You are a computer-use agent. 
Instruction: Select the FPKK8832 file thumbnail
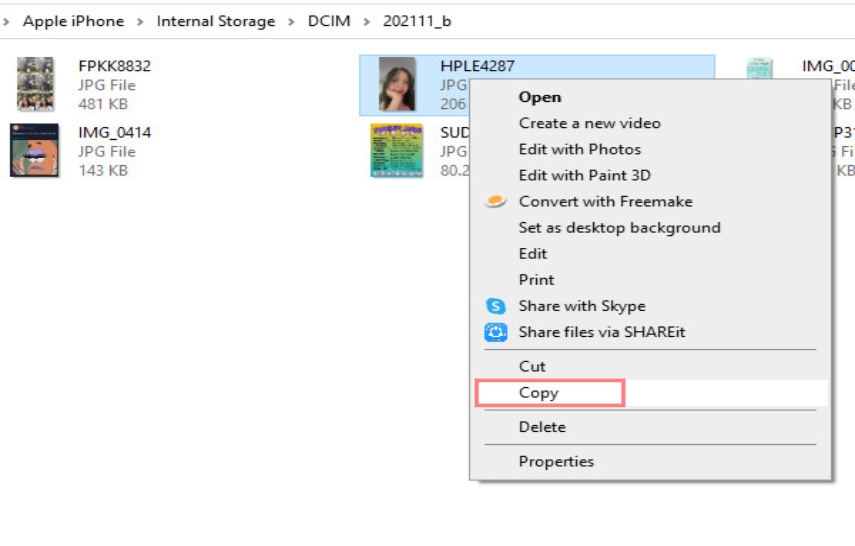35,84
